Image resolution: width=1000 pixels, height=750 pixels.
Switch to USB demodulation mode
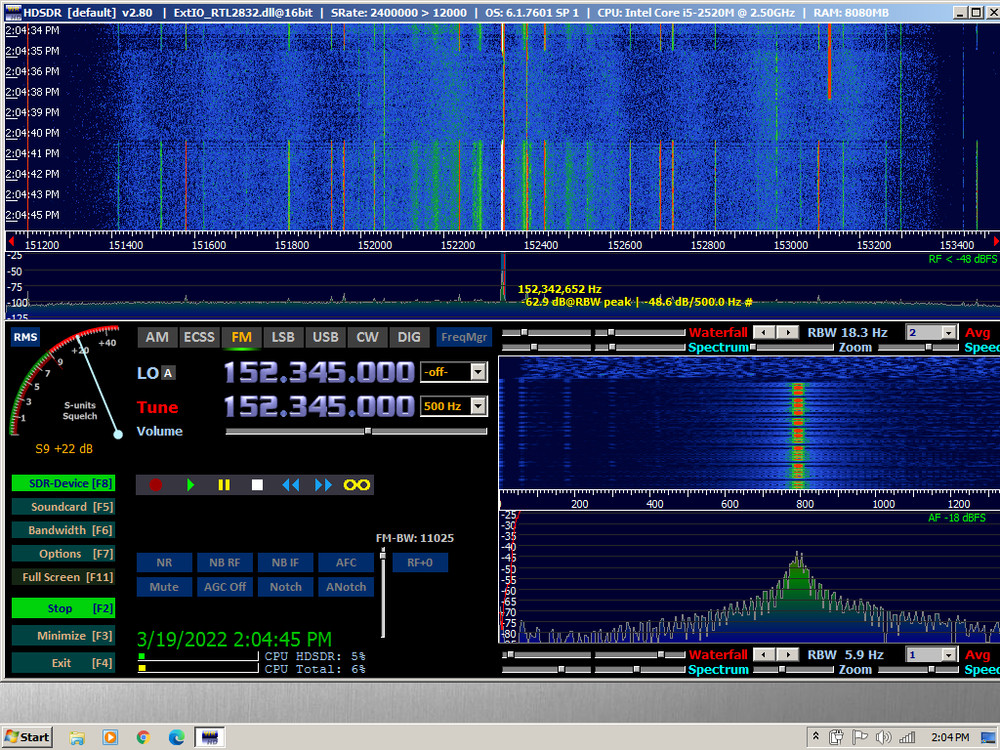point(325,337)
